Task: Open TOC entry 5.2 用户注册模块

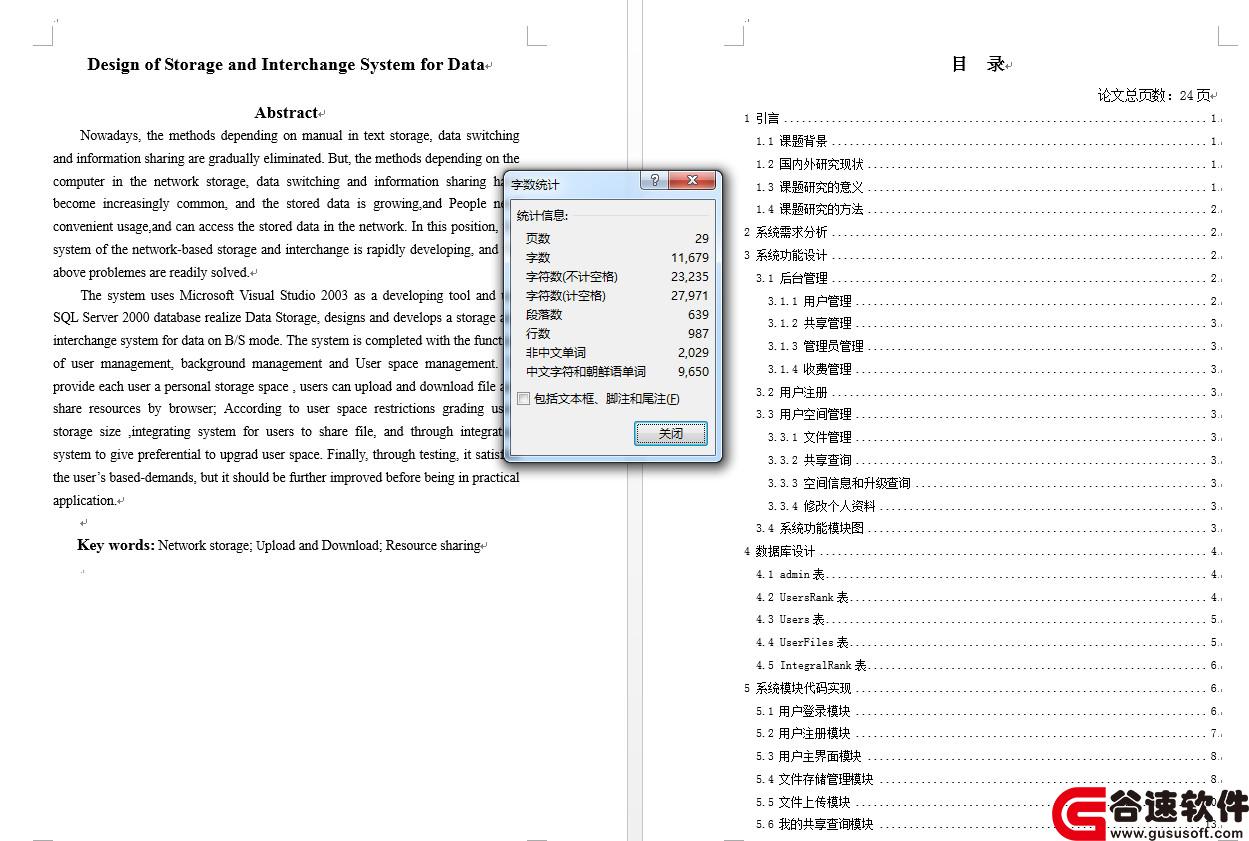Action: click(987, 733)
